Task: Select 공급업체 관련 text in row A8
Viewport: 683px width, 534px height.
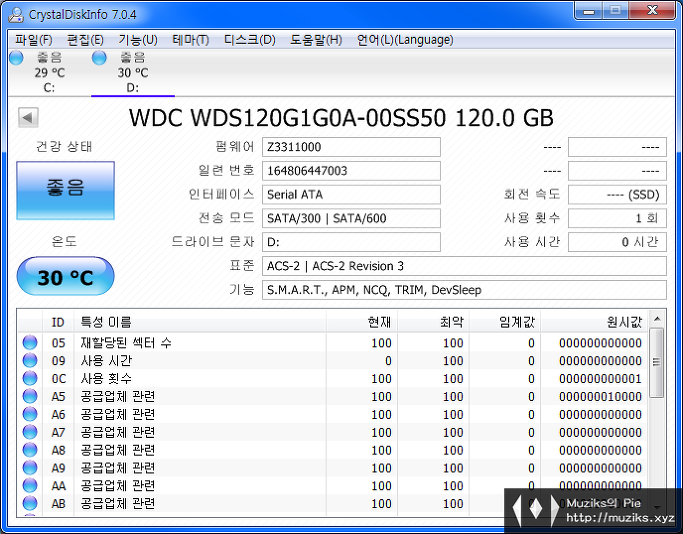Action: pos(118,450)
